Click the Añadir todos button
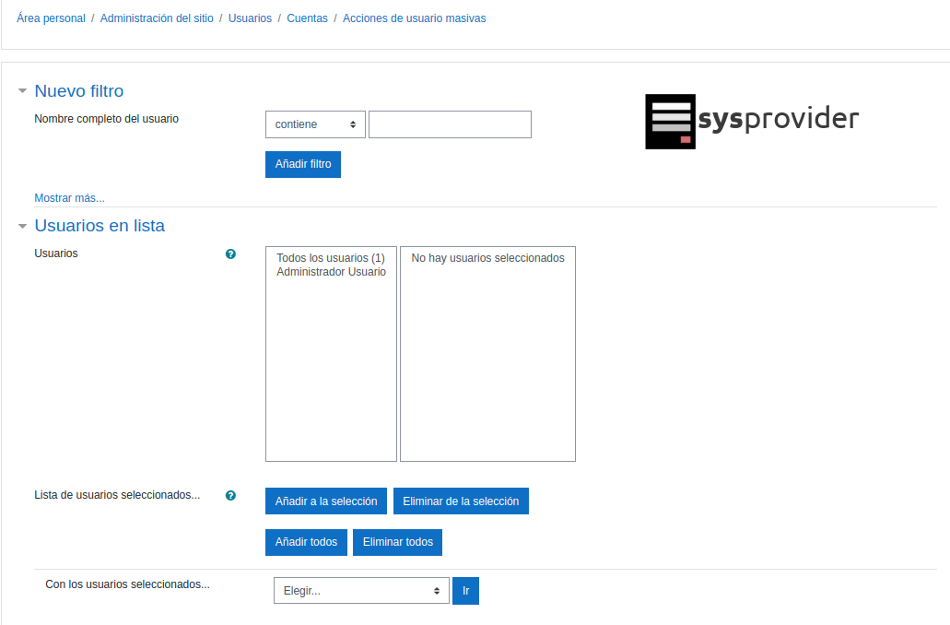 [x=306, y=542]
